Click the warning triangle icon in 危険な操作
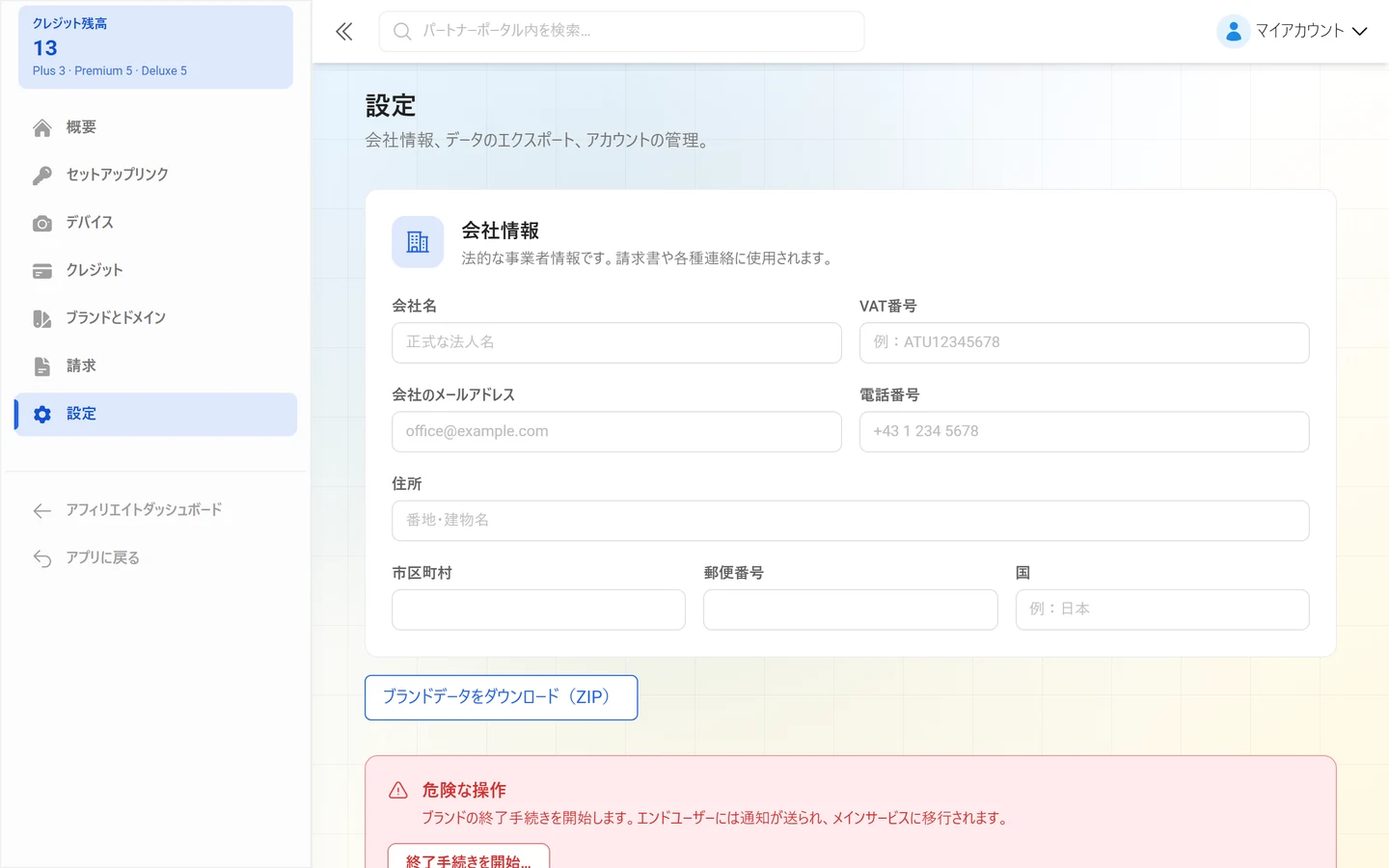The width and height of the screenshot is (1389, 868). [398, 791]
